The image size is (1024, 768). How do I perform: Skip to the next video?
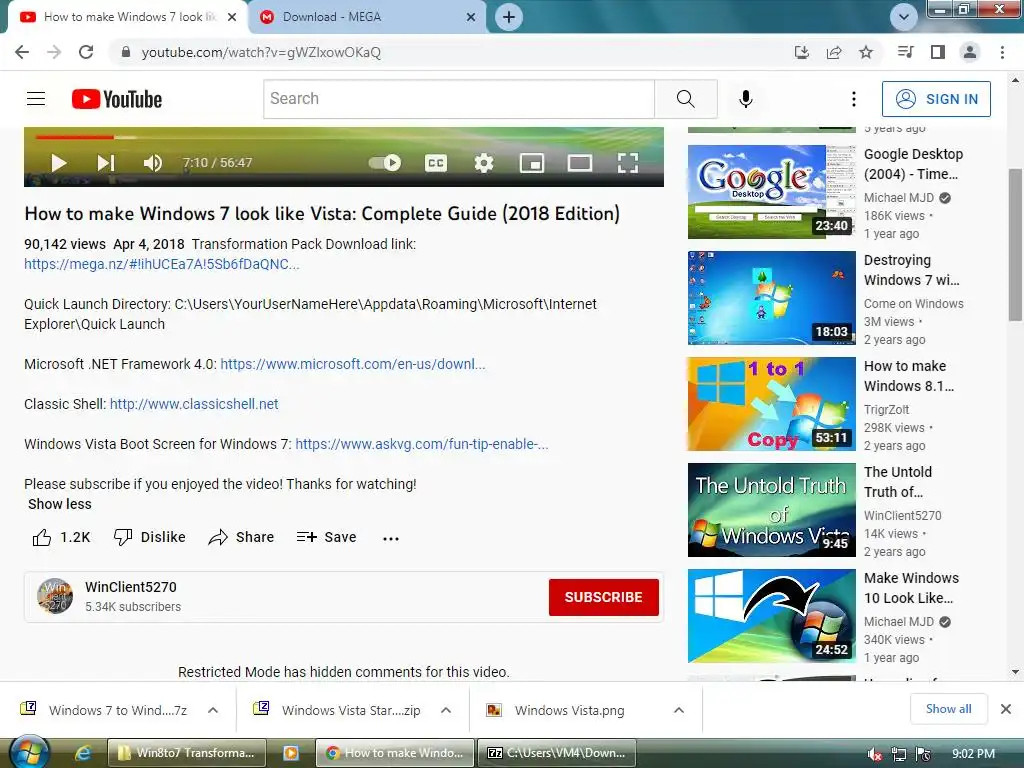106,163
